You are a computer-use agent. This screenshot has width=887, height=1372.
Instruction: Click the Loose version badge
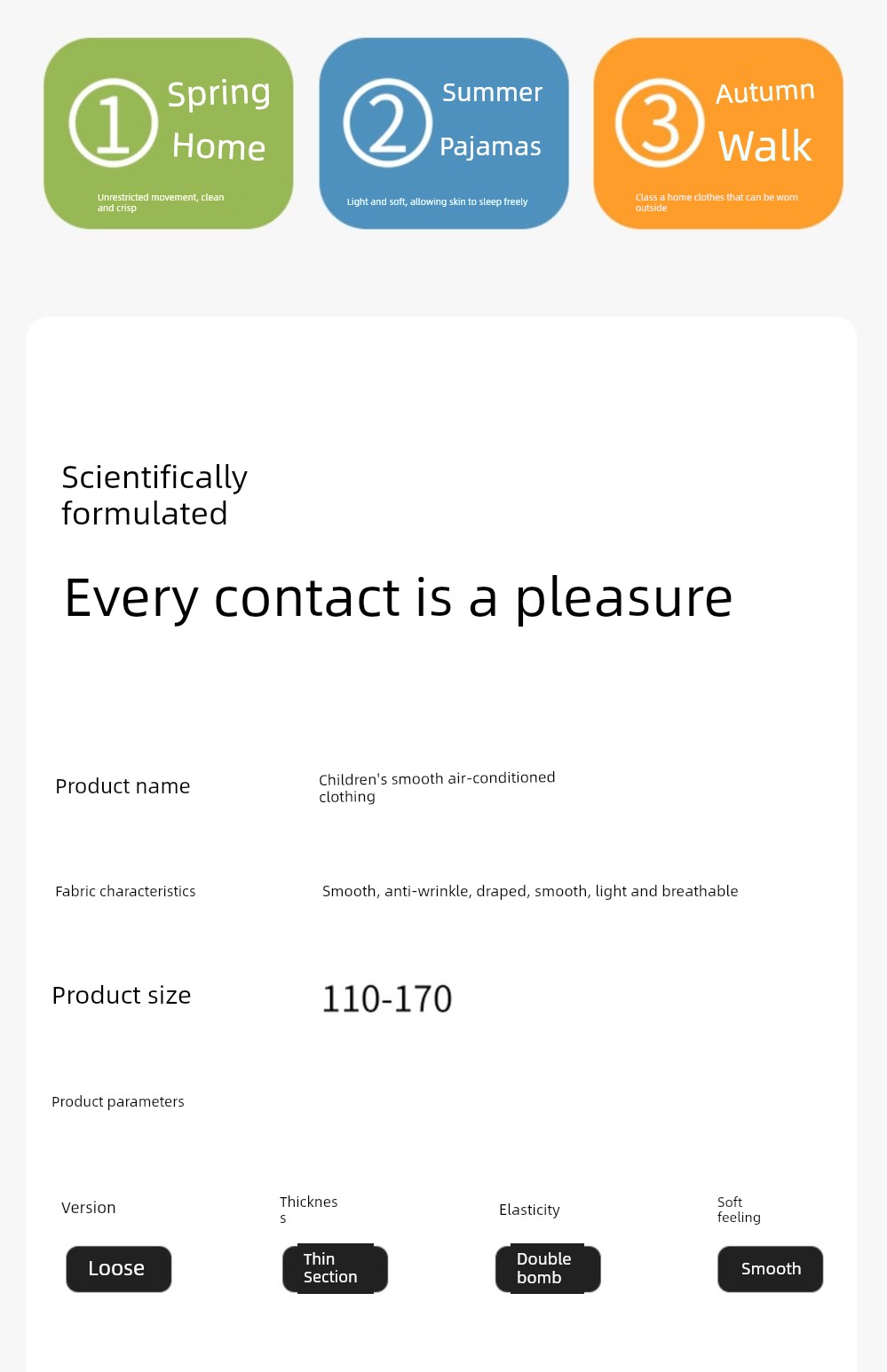118,1269
